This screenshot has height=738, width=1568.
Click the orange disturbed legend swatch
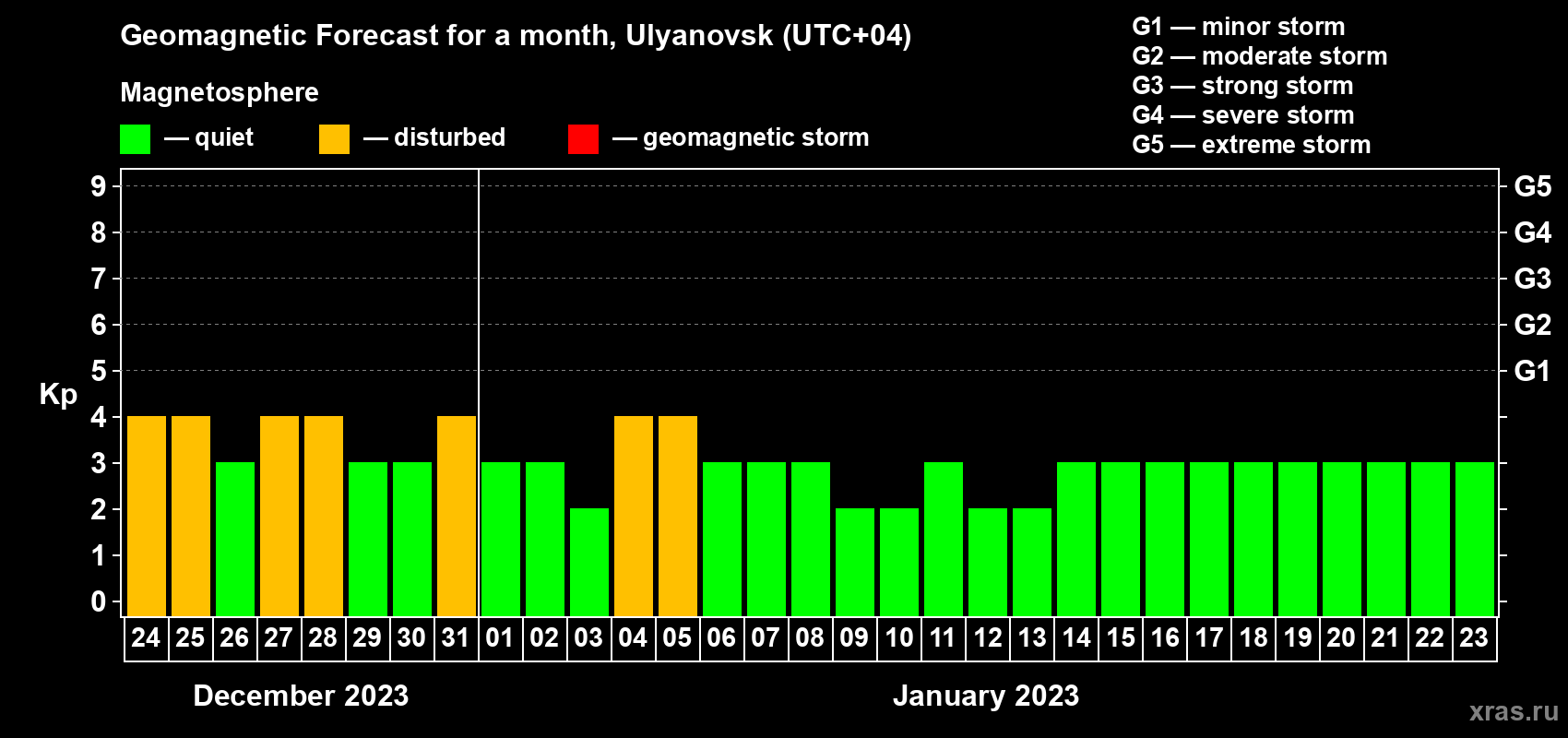pos(334,139)
